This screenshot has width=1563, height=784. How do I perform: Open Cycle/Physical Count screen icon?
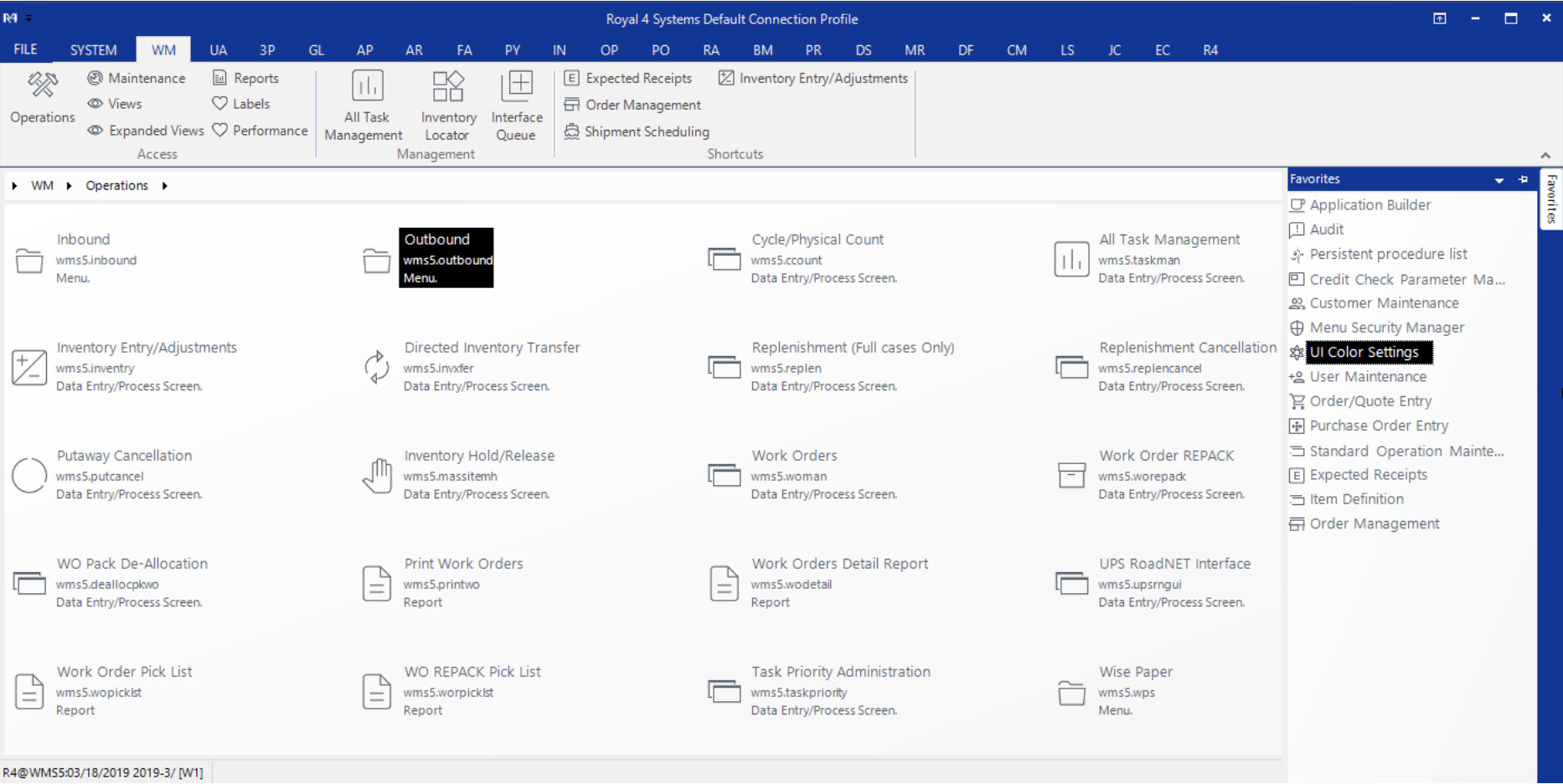click(x=725, y=259)
